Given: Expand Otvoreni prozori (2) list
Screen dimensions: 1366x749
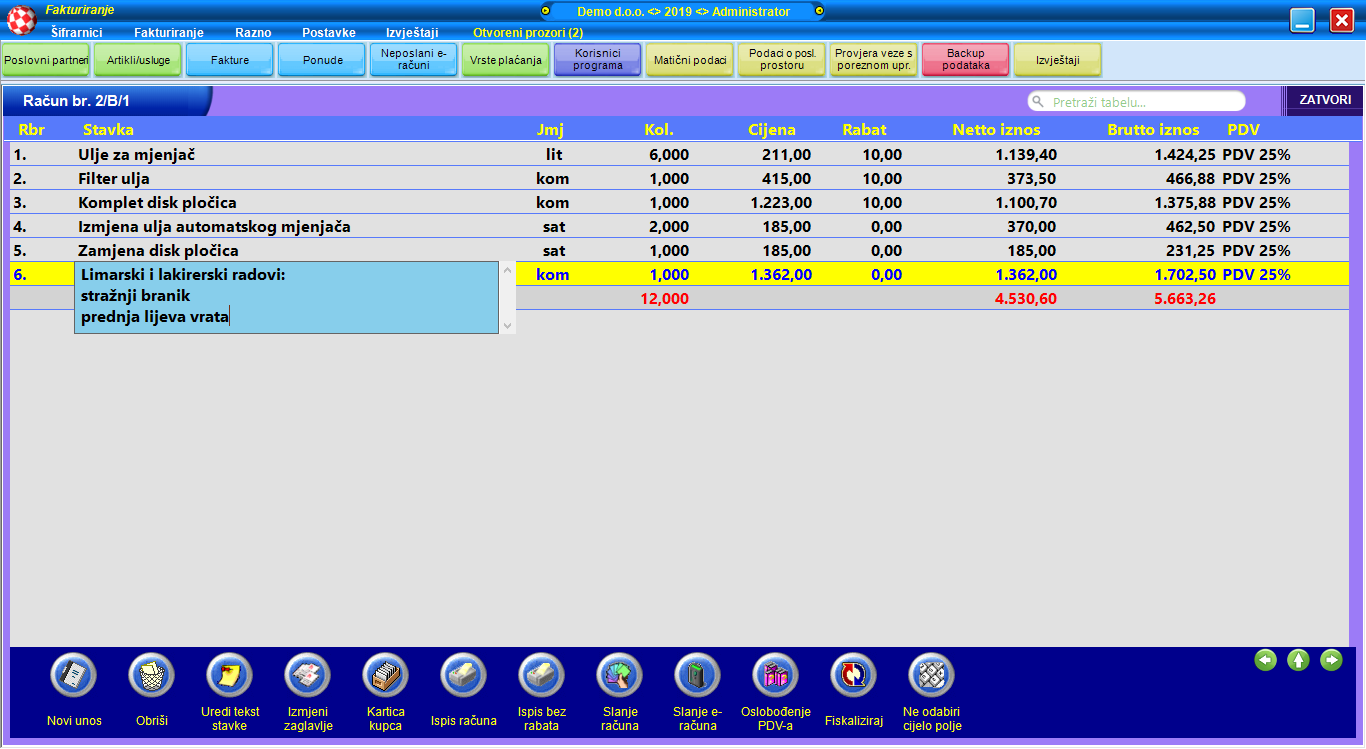Looking at the screenshot, I should coord(528,32).
